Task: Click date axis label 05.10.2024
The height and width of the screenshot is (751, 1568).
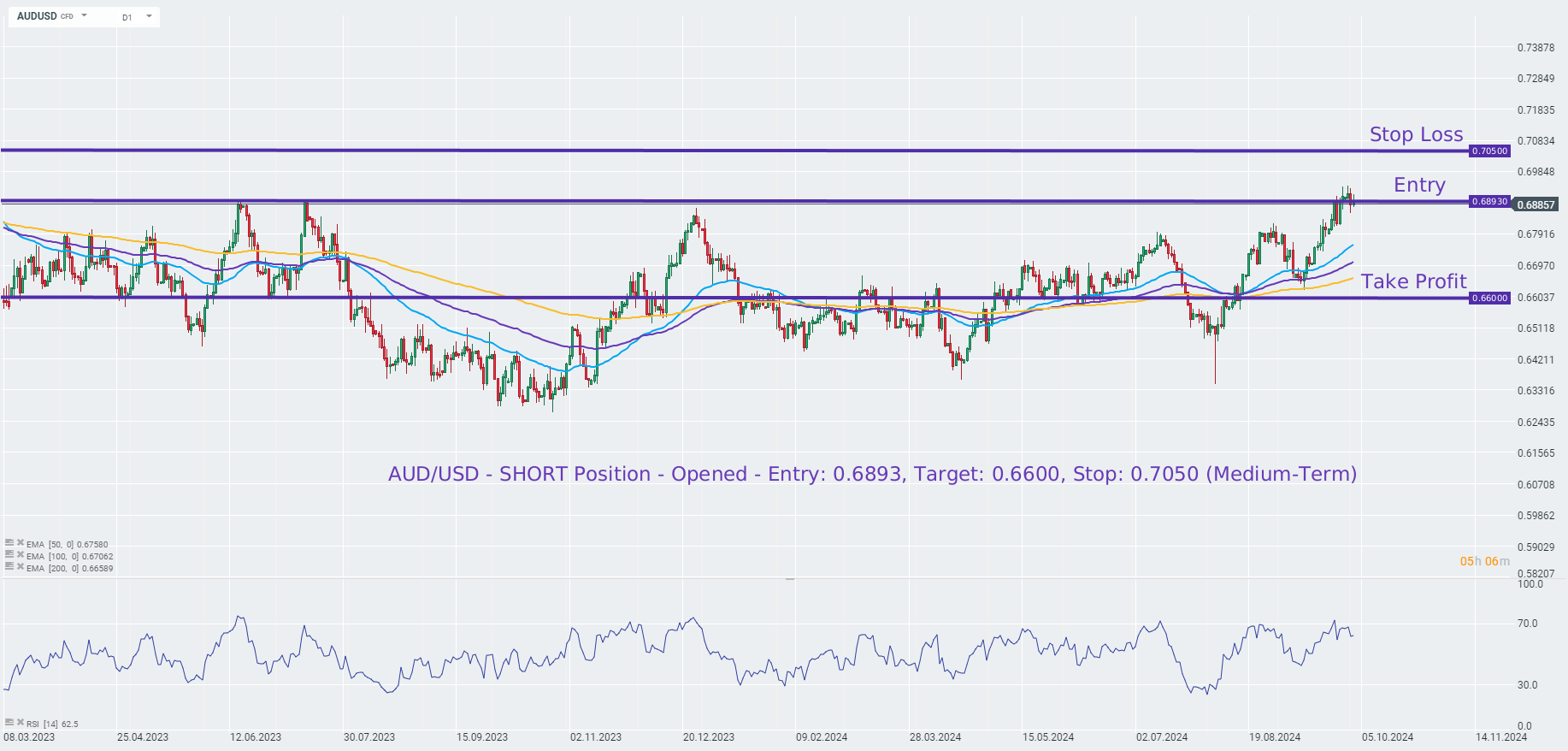Action: pos(1388,736)
